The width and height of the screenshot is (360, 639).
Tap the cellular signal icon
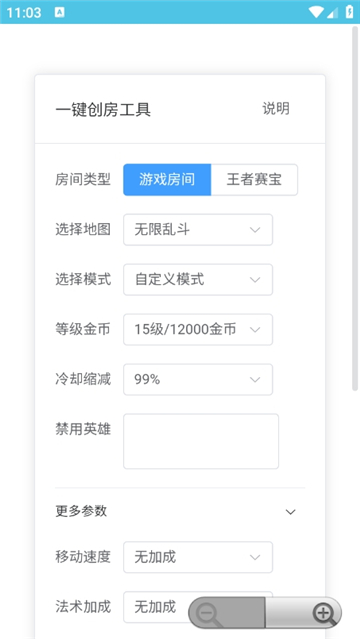(332, 12)
